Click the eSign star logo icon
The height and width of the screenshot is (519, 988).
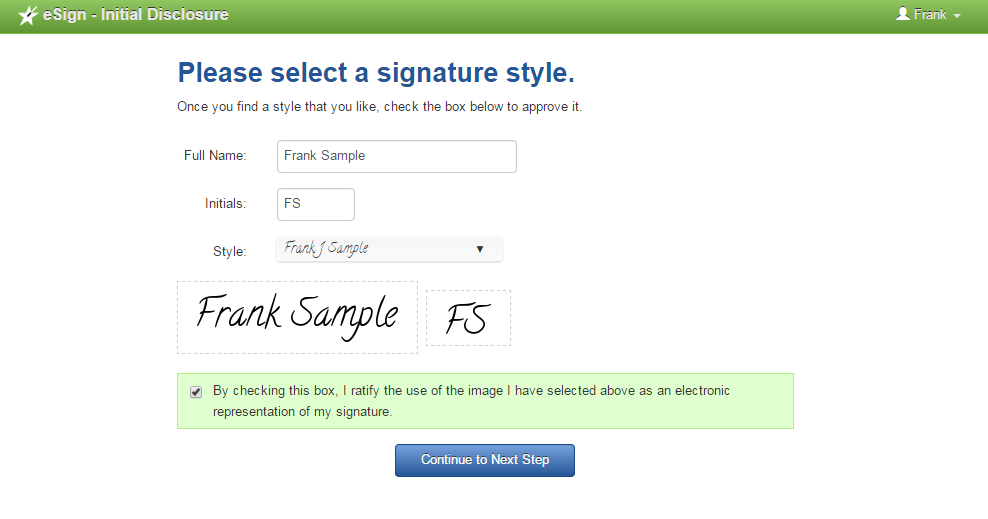point(28,15)
